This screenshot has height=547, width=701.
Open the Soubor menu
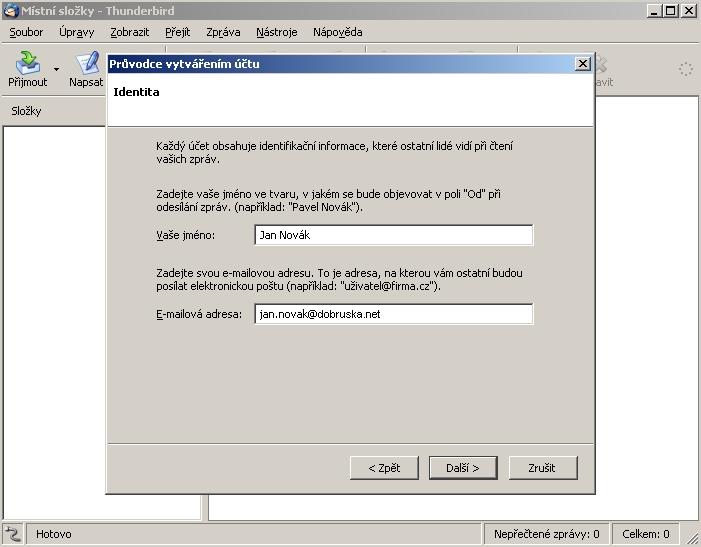click(26, 32)
